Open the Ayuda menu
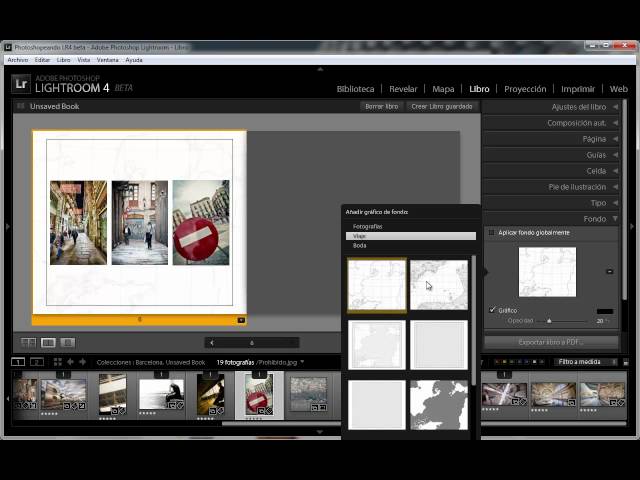 134,60
